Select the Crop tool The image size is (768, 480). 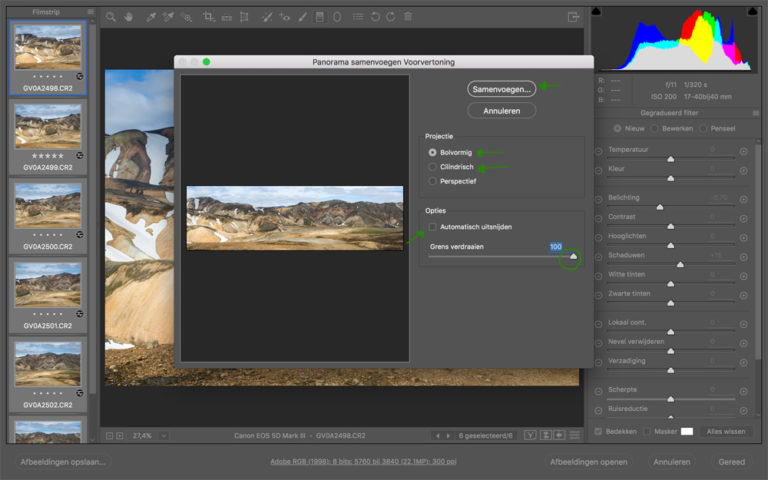click(x=208, y=17)
